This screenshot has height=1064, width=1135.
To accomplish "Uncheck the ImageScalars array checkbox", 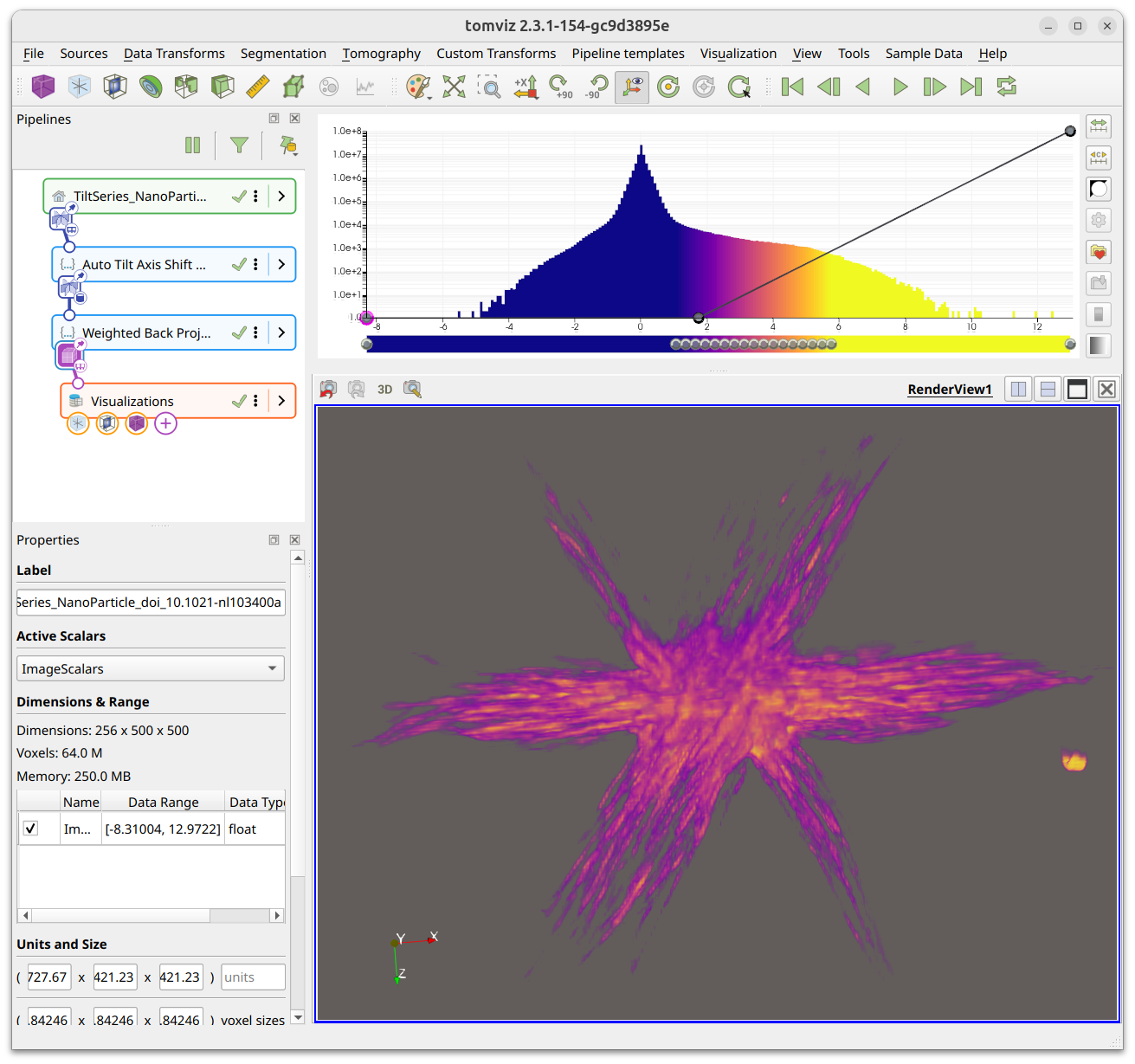I will 30,829.
